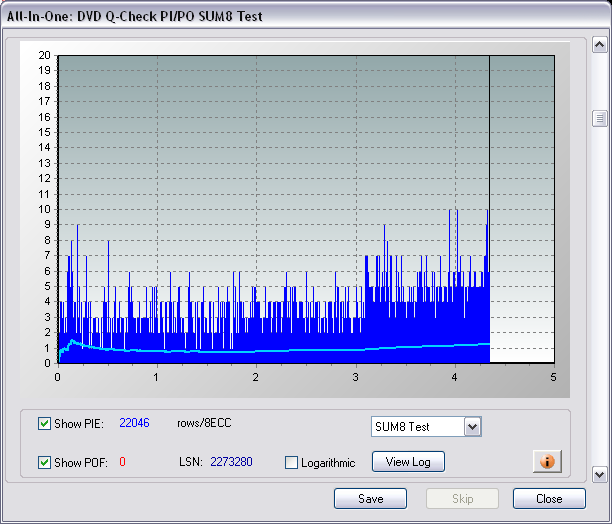Click the X-axis label 5
This screenshot has width=612, height=524.
coord(553,377)
